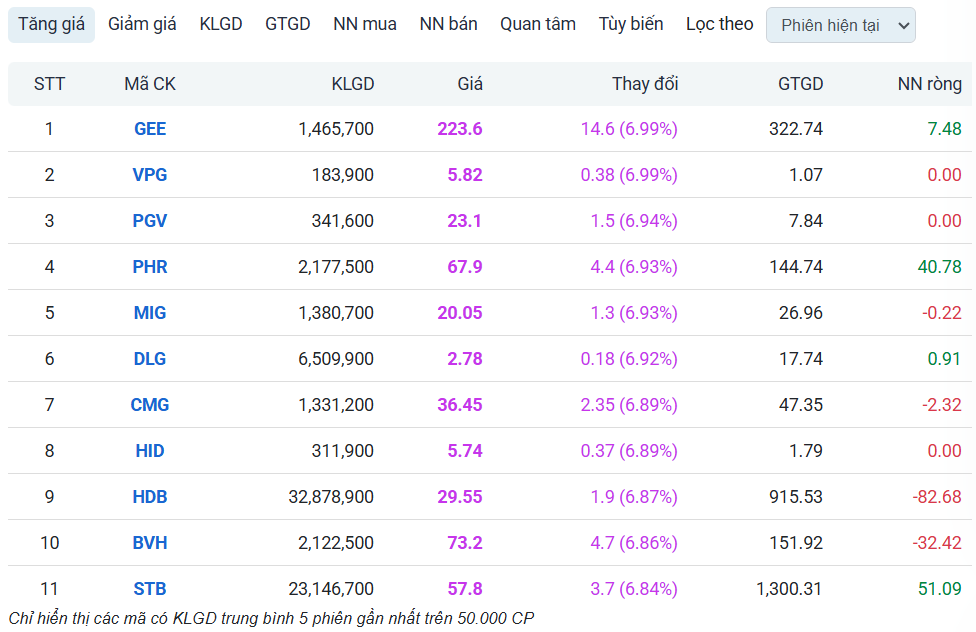Switch to the Giảm giá tab
The width and height of the screenshot is (976, 632).
coord(142,24)
